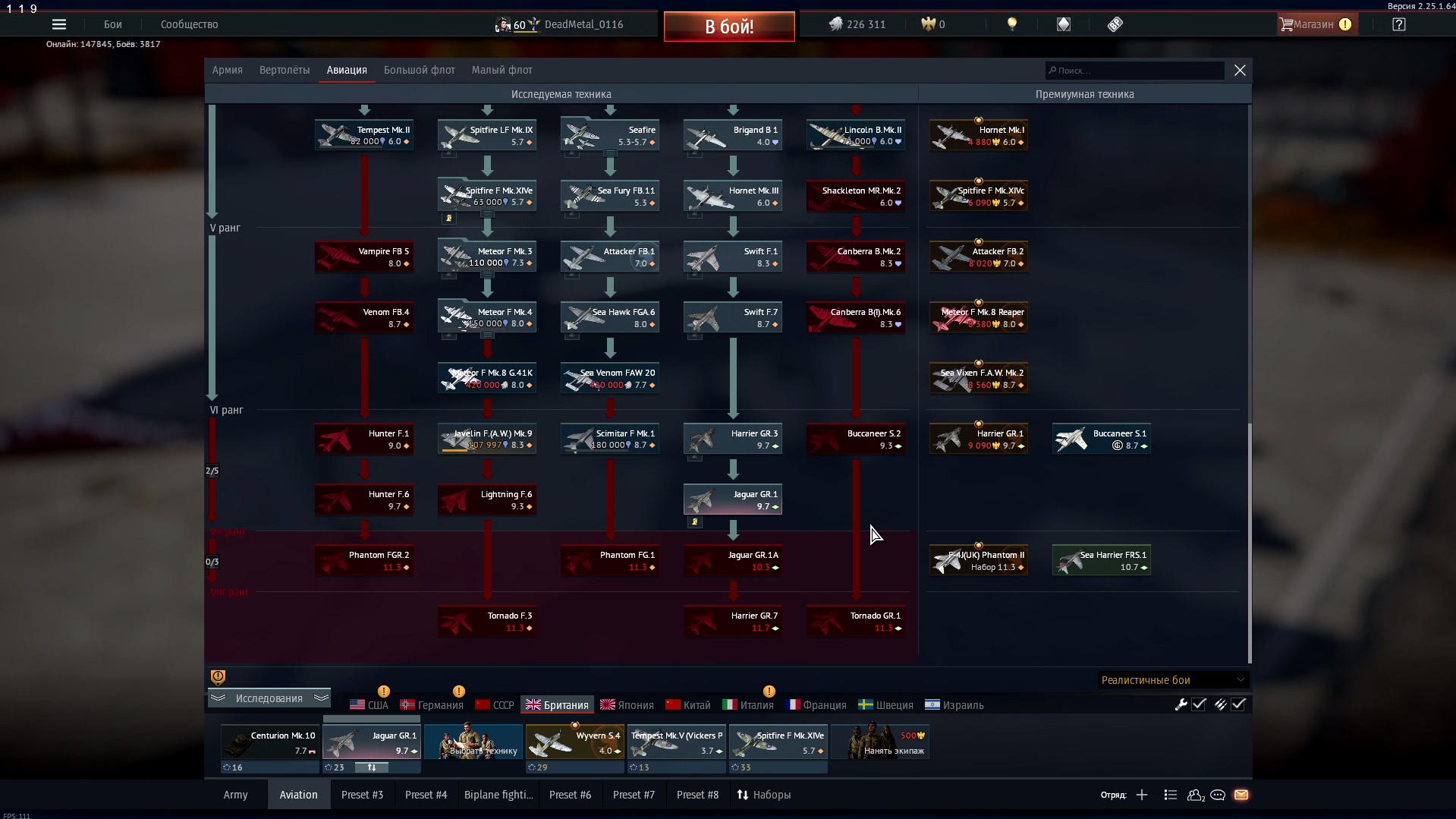Switch to the Army preset
The image size is (1456, 819).
coord(236,795)
